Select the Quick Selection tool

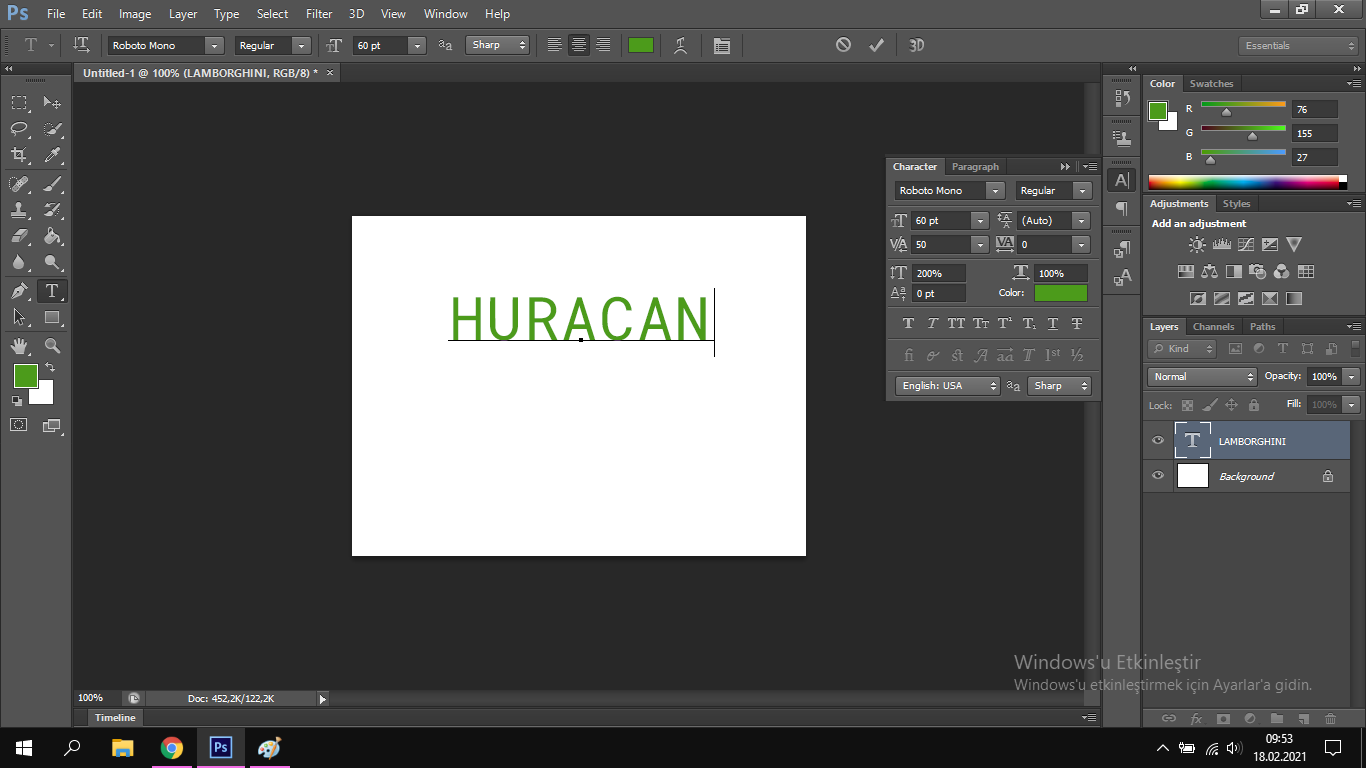coord(53,129)
